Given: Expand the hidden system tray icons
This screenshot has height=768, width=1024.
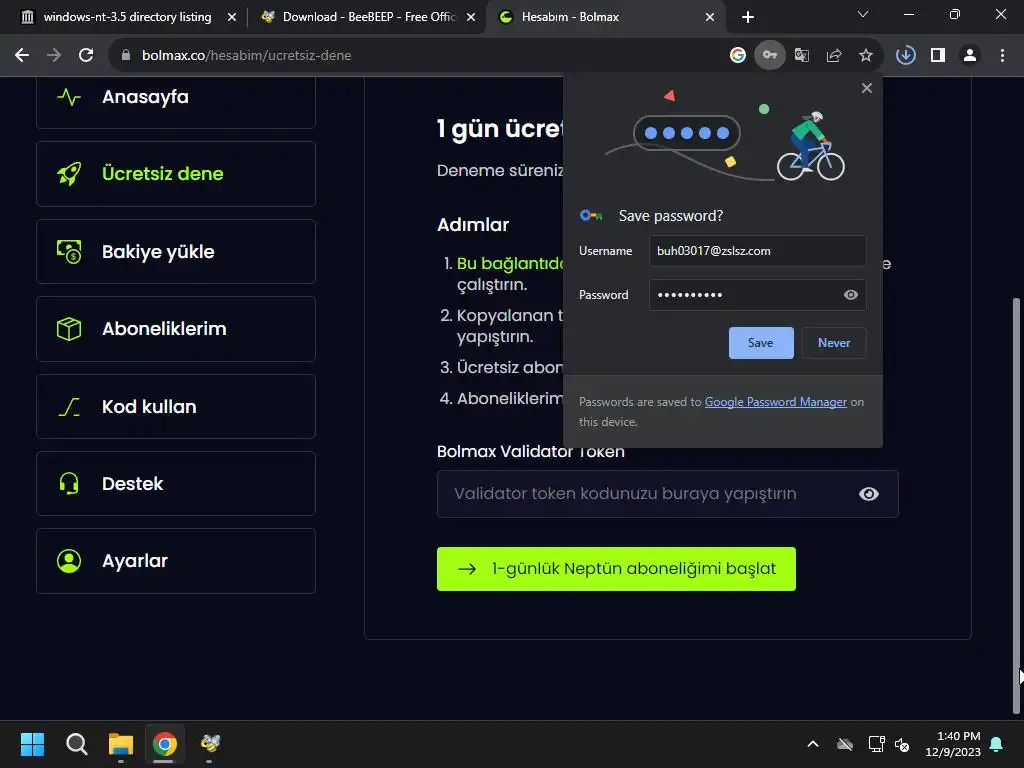Looking at the screenshot, I should point(813,744).
